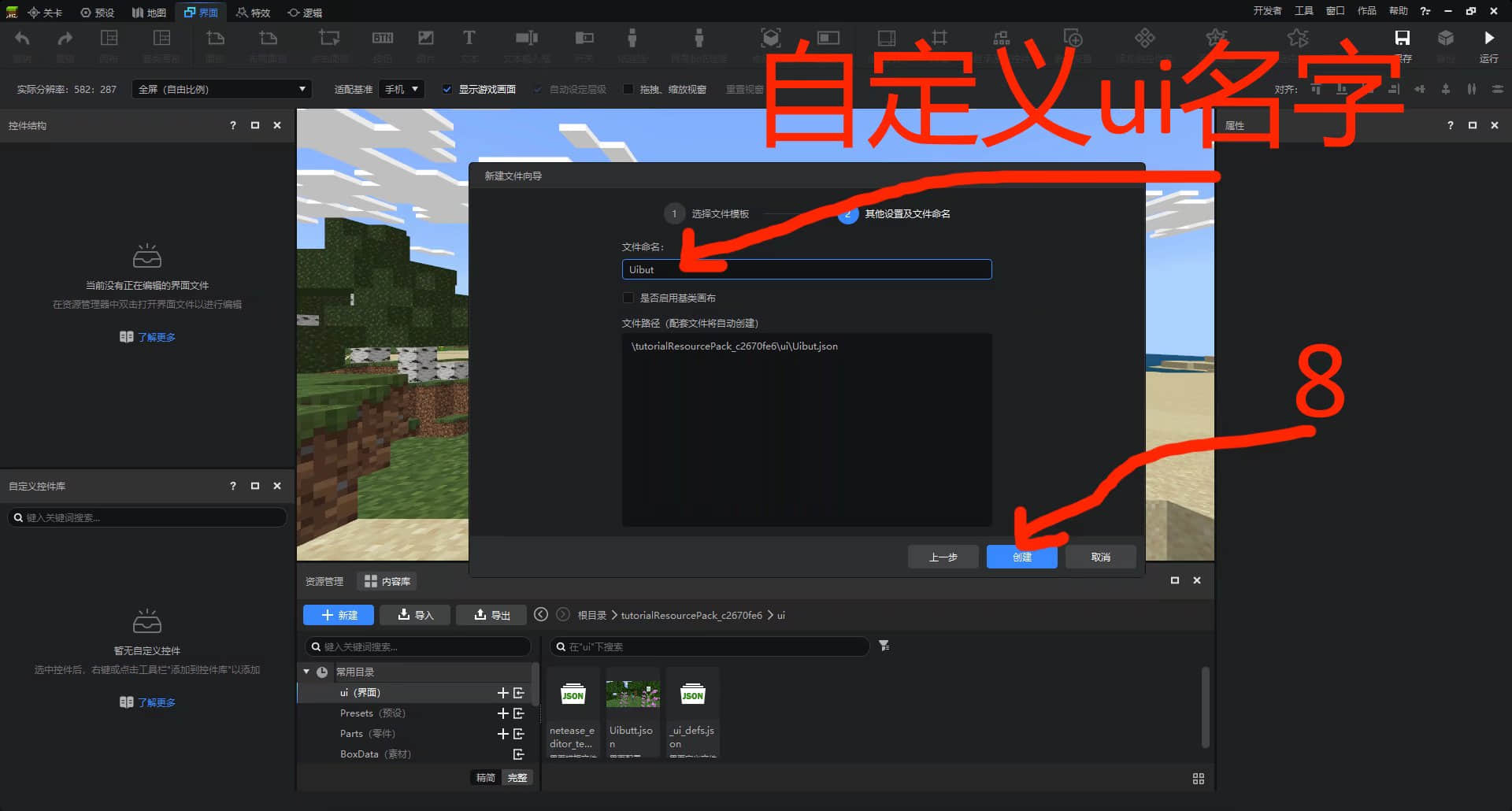Click the undo arrow in toolbar
Screen dimensions: 1512x811
[22, 39]
